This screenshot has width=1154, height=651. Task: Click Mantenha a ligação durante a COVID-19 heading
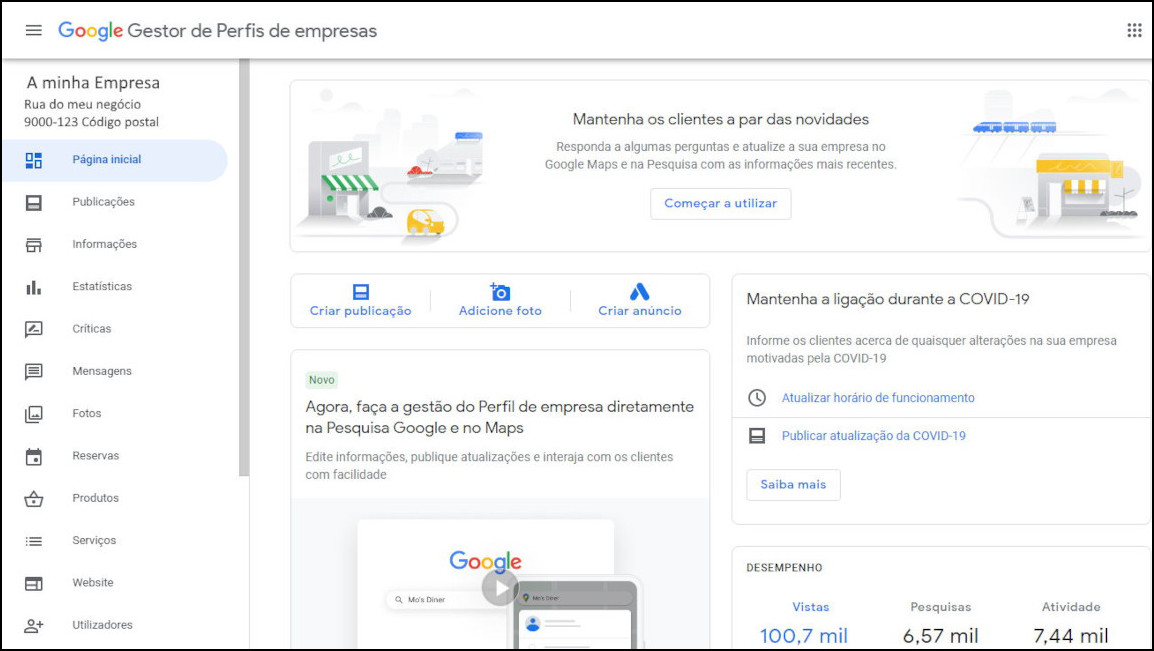click(888, 299)
